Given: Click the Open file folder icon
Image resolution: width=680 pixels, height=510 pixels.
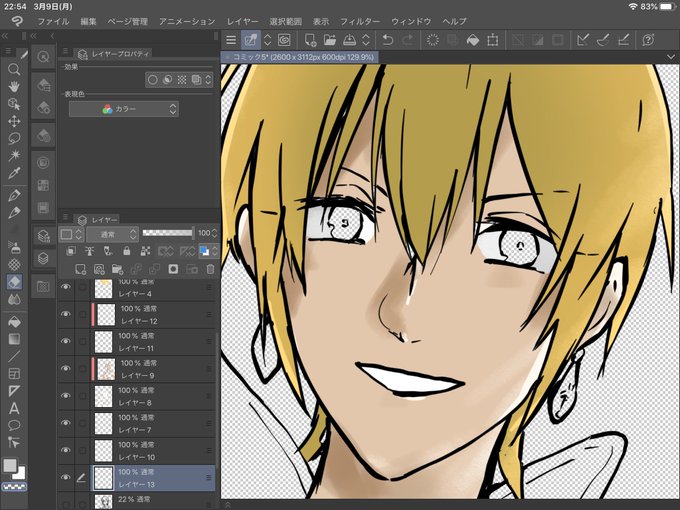Looking at the screenshot, I should coord(330,40).
